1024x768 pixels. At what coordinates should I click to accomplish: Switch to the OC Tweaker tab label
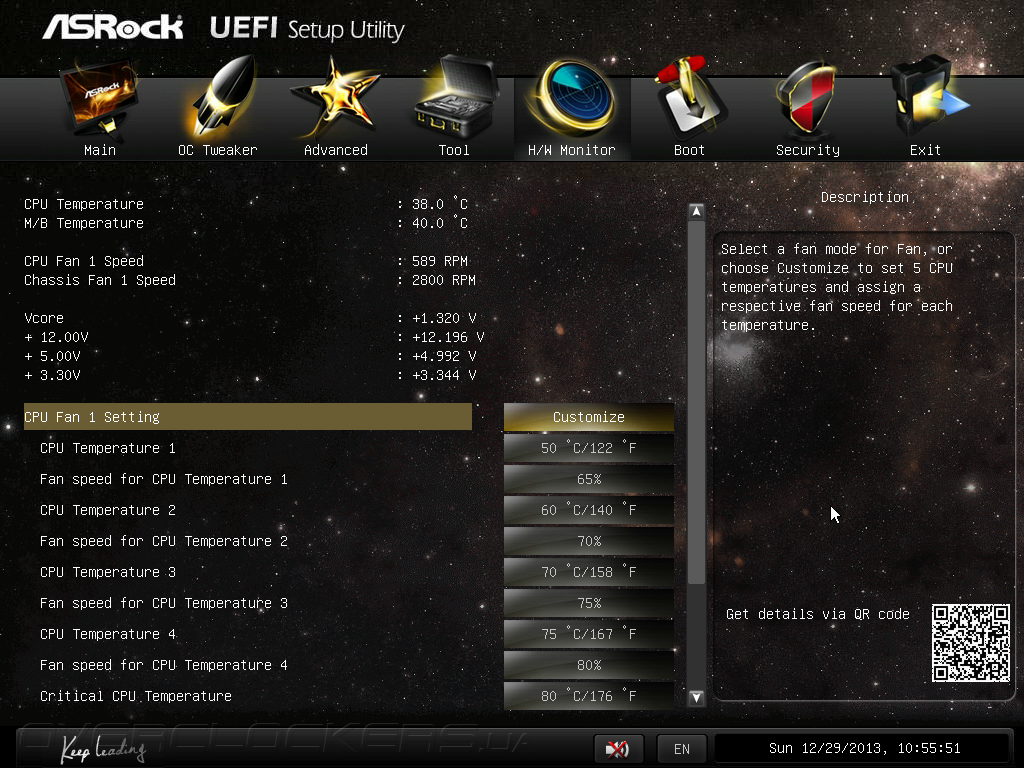tap(217, 150)
